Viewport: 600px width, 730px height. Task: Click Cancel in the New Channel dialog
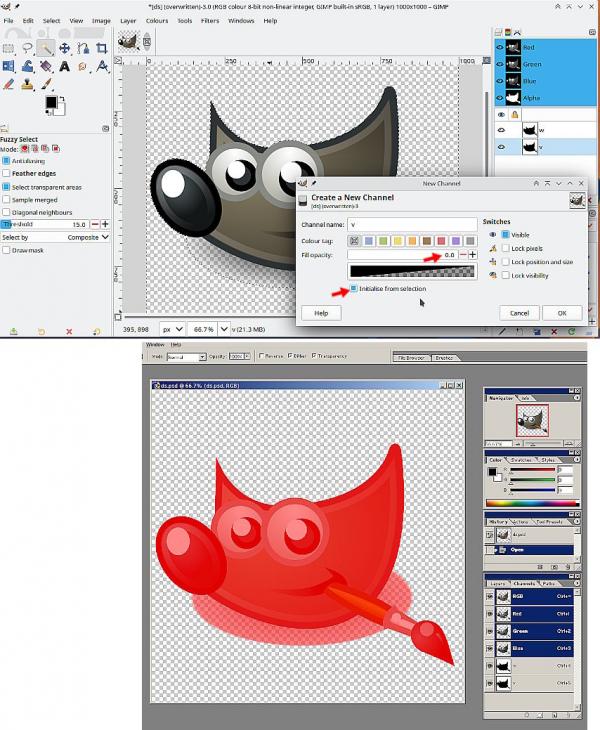[519, 313]
